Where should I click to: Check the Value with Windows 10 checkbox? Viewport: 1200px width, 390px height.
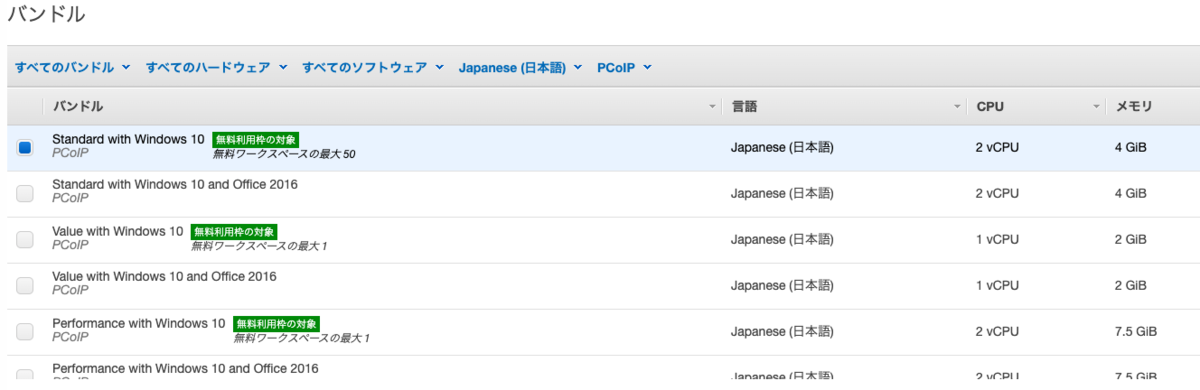tap(25, 239)
